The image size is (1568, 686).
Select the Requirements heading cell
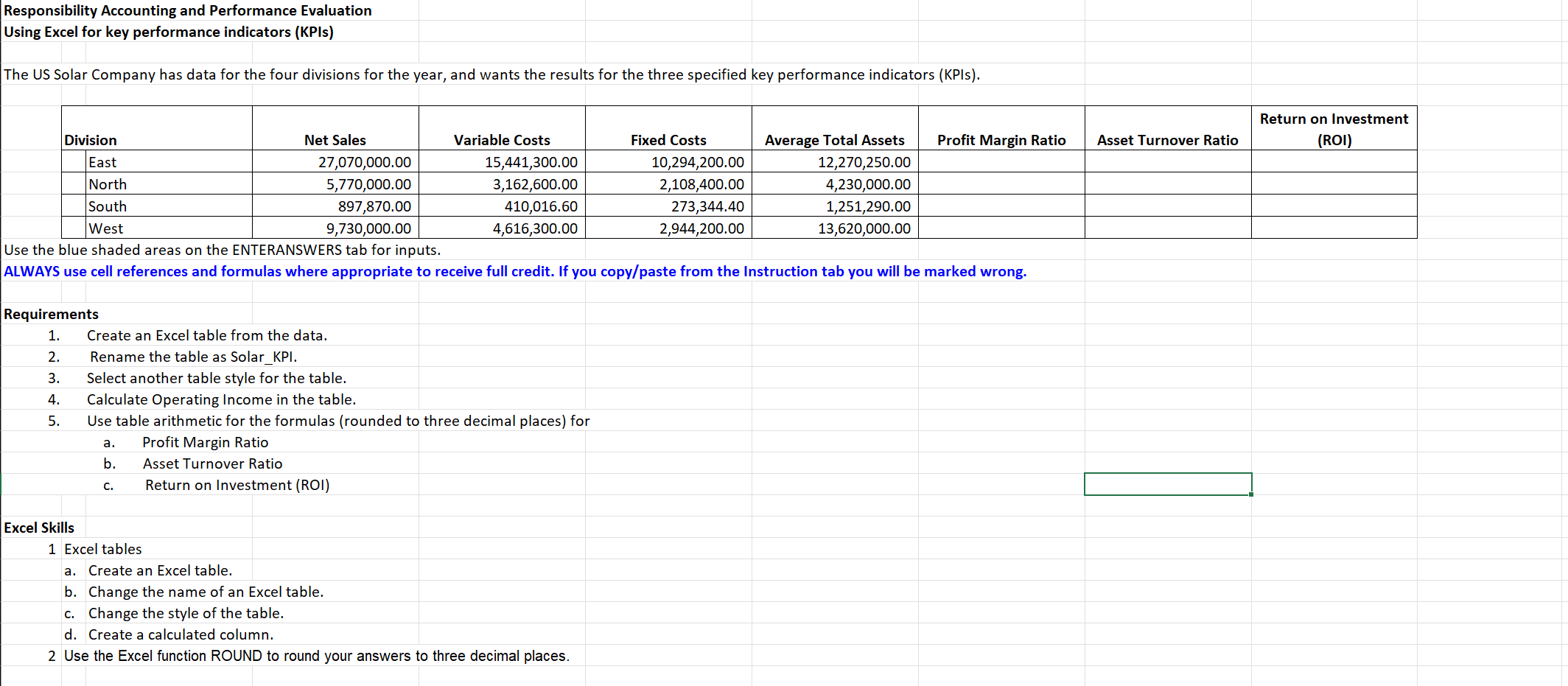pyautogui.click(x=51, y=314)
